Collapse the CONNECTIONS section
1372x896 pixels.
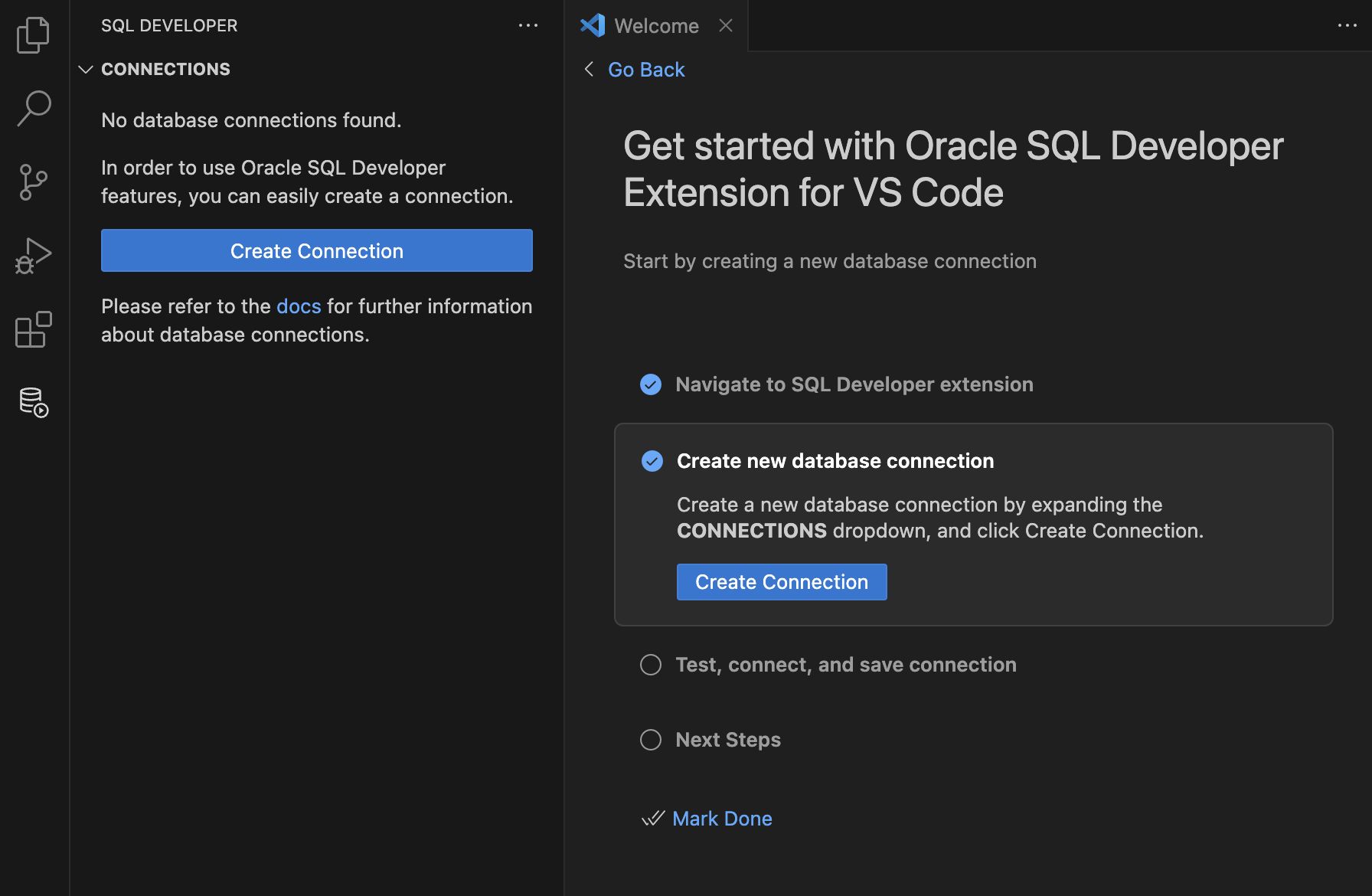tap(86, 69)
